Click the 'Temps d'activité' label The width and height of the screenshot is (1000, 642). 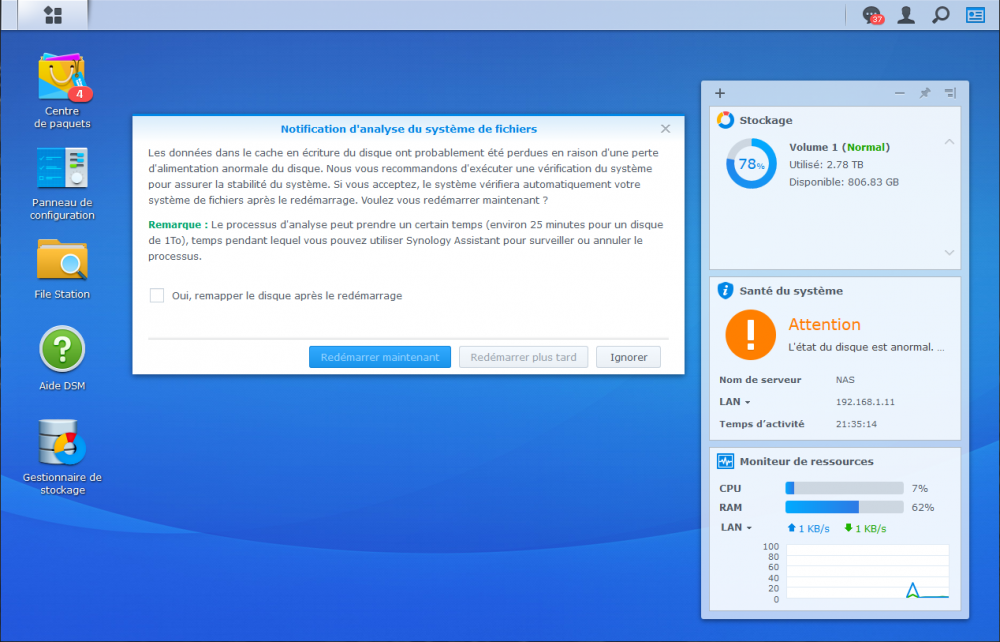(761, 424)
